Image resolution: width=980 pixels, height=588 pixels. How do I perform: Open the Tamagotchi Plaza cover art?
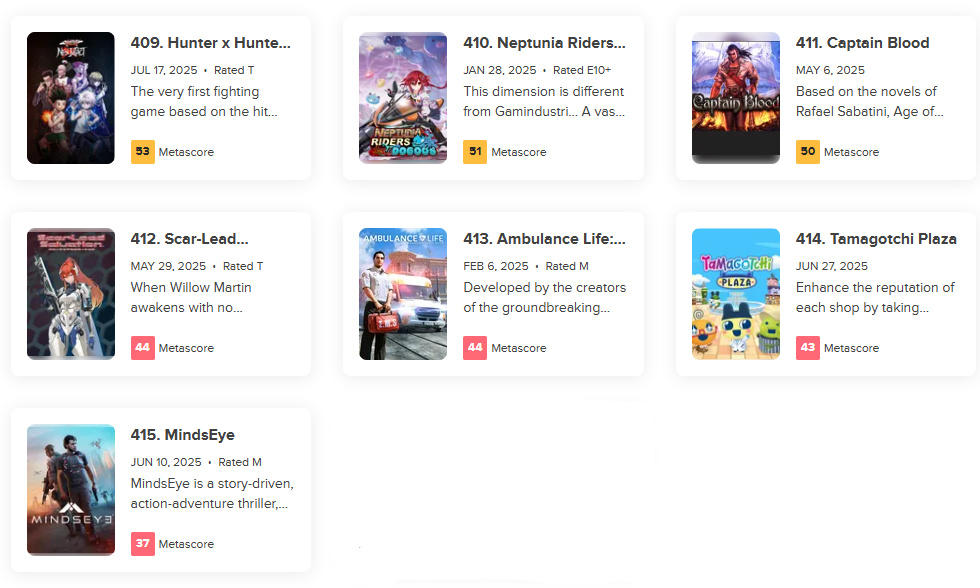[x=736, y=294]
